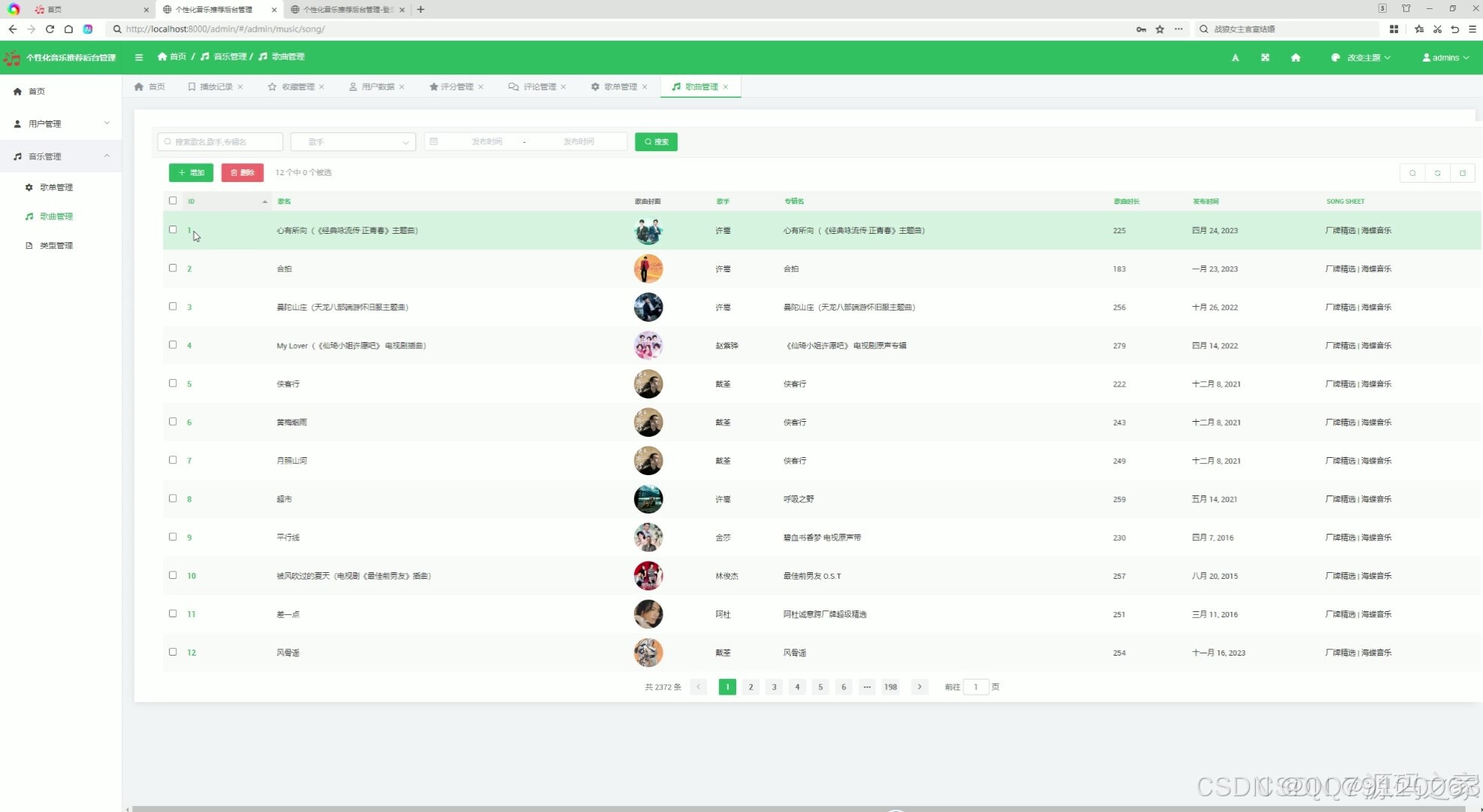This screenshot has height=812, width=1483.
Task: Toggle the sidebar hamburger menu icon
Action: point(138,57)
